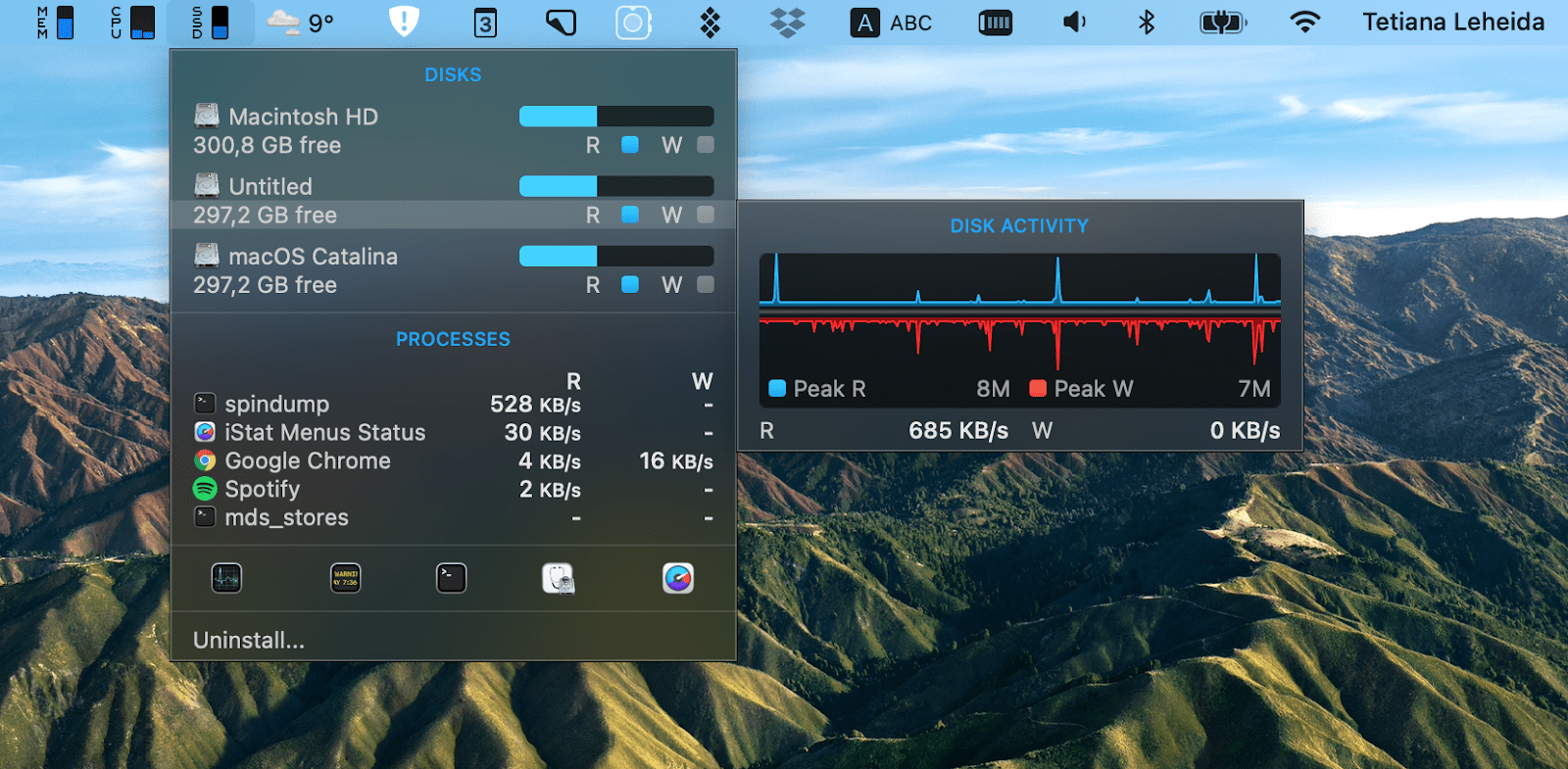1568x769 pixels.
Task: Click the Macintosh HD drive icon
Action: (207, 116)
